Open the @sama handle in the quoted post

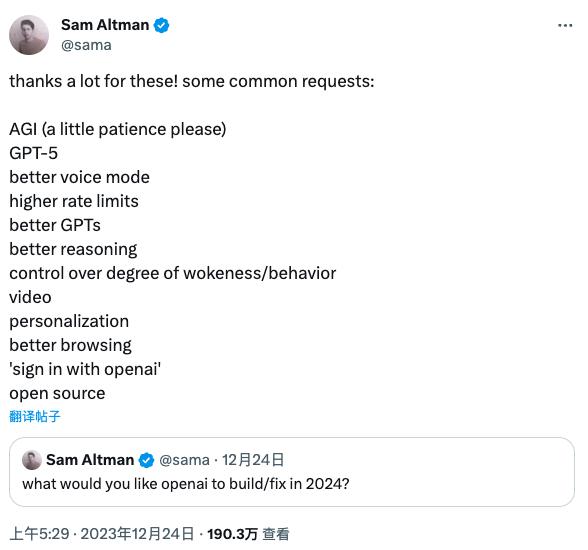[x=184, y=460]
